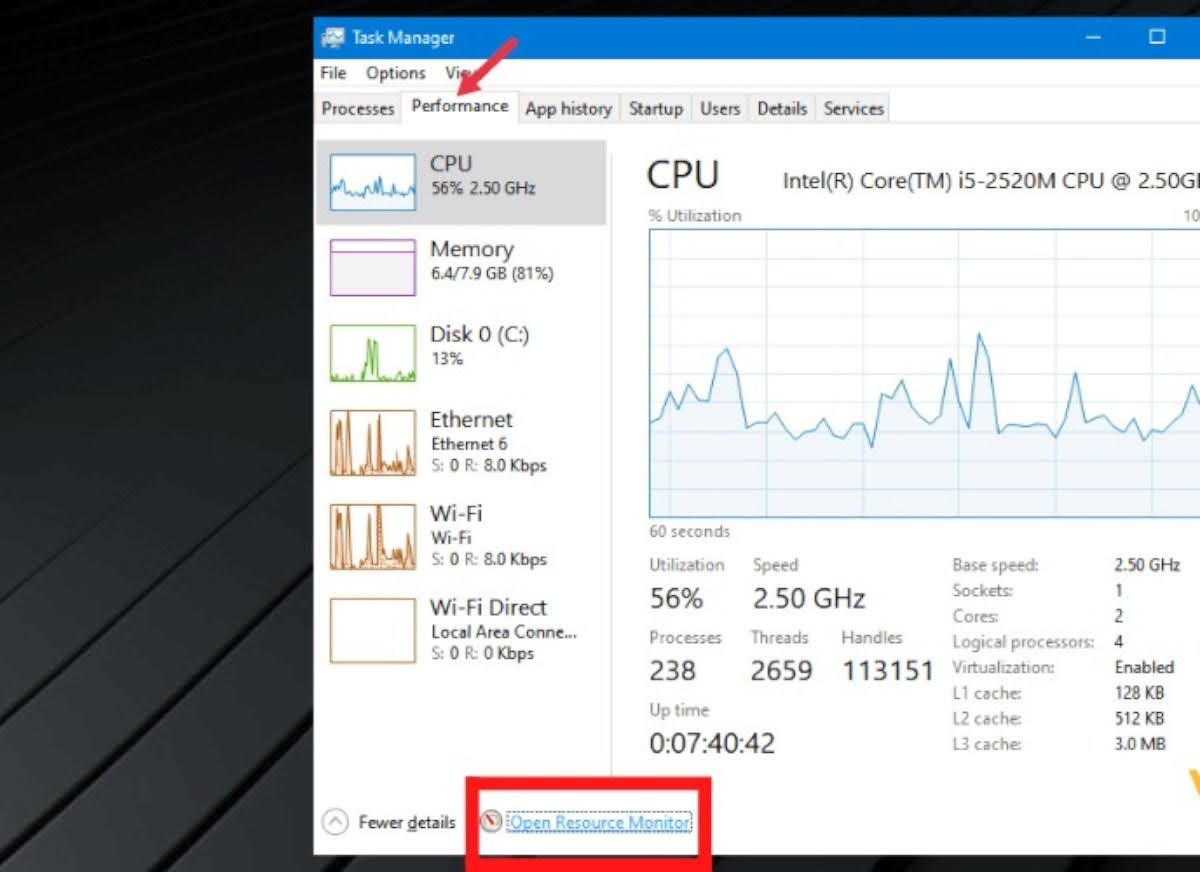Select the Disk 0 (C:) graph thumbnail
The height and width of the screenshot is (872, 1200).
(x=373, y=353)
